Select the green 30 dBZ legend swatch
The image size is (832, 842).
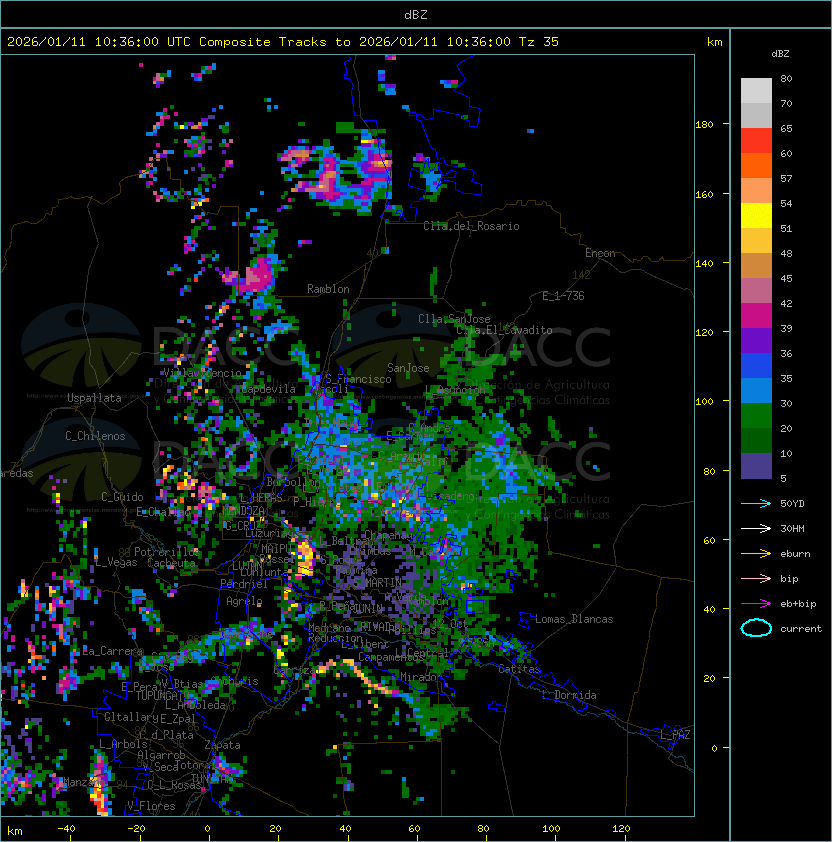point(756,416)
